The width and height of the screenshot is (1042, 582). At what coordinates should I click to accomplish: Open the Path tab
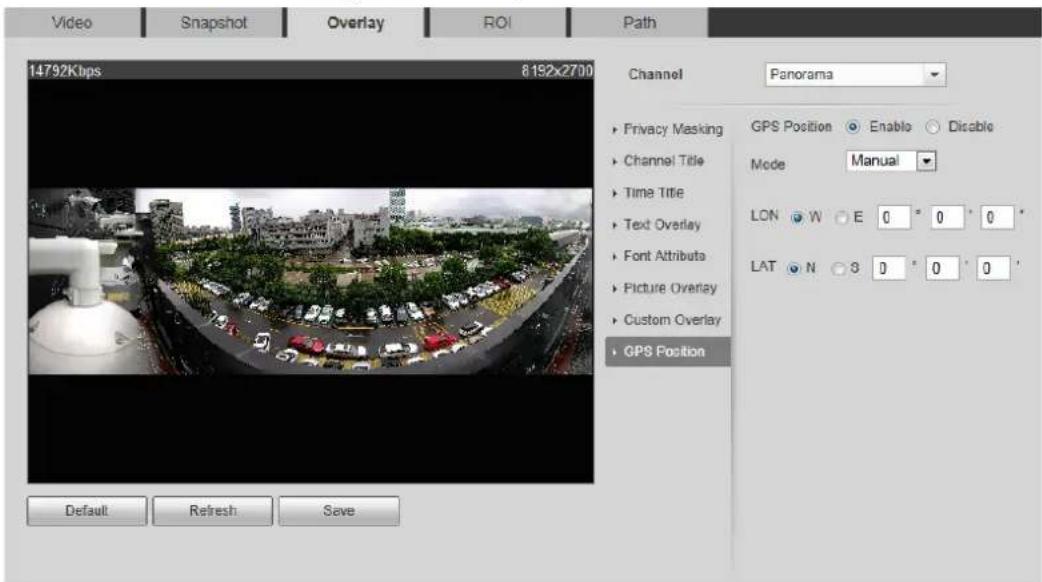[639, 23]
